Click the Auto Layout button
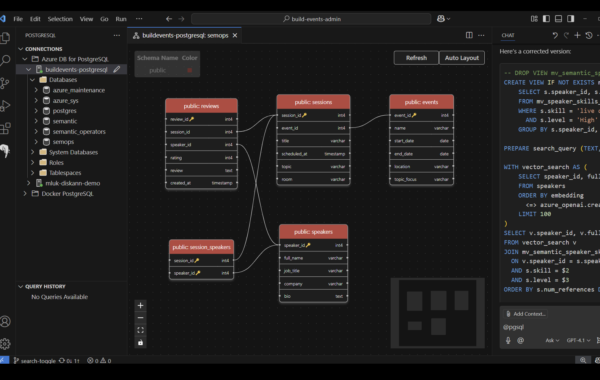Viewport: 600px width, 380px height. (461, 58)
